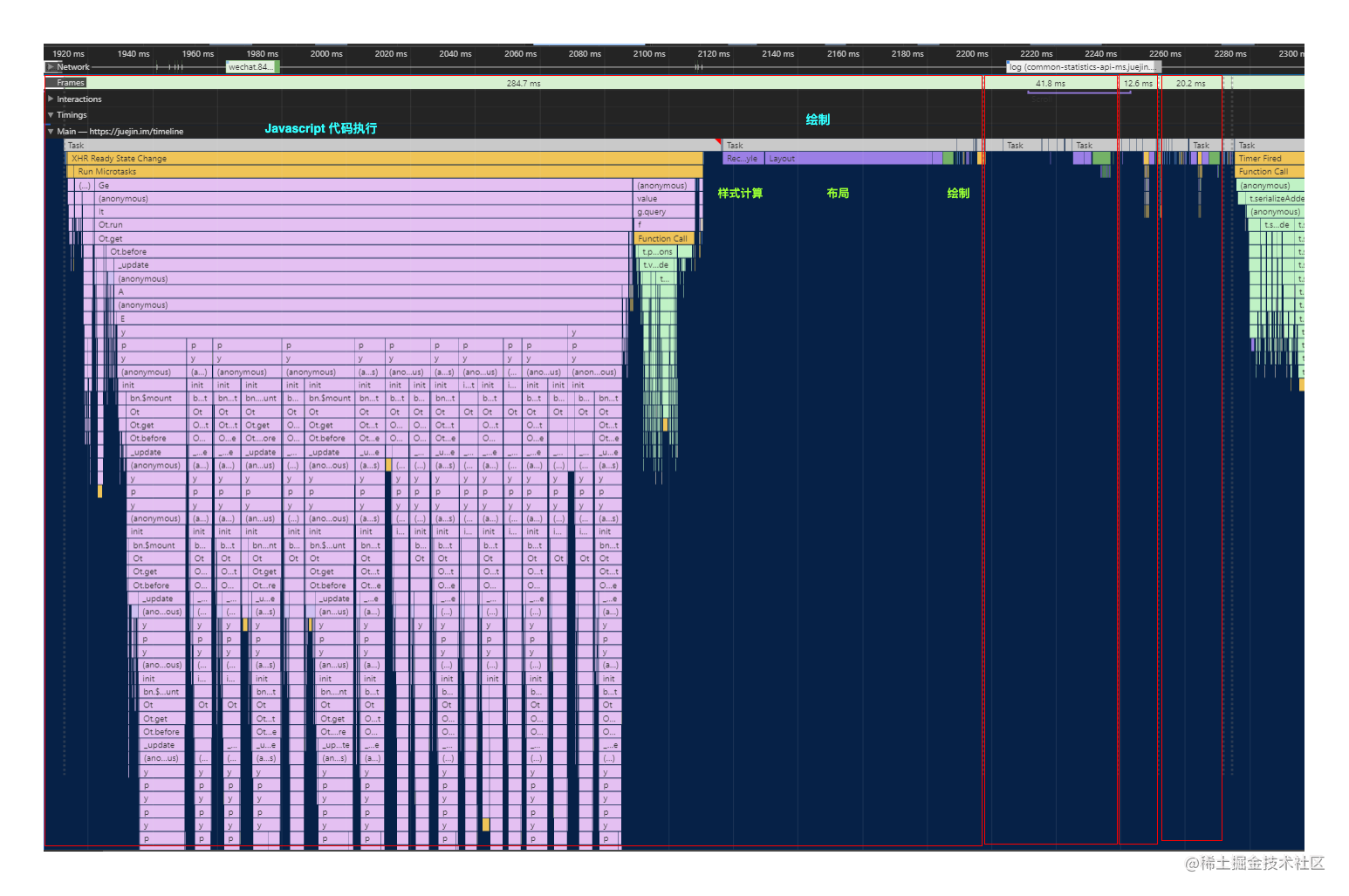The height and width of the screenshot is (896, 1349).
Task: Select the t.v...de green block
Action: 656,265
